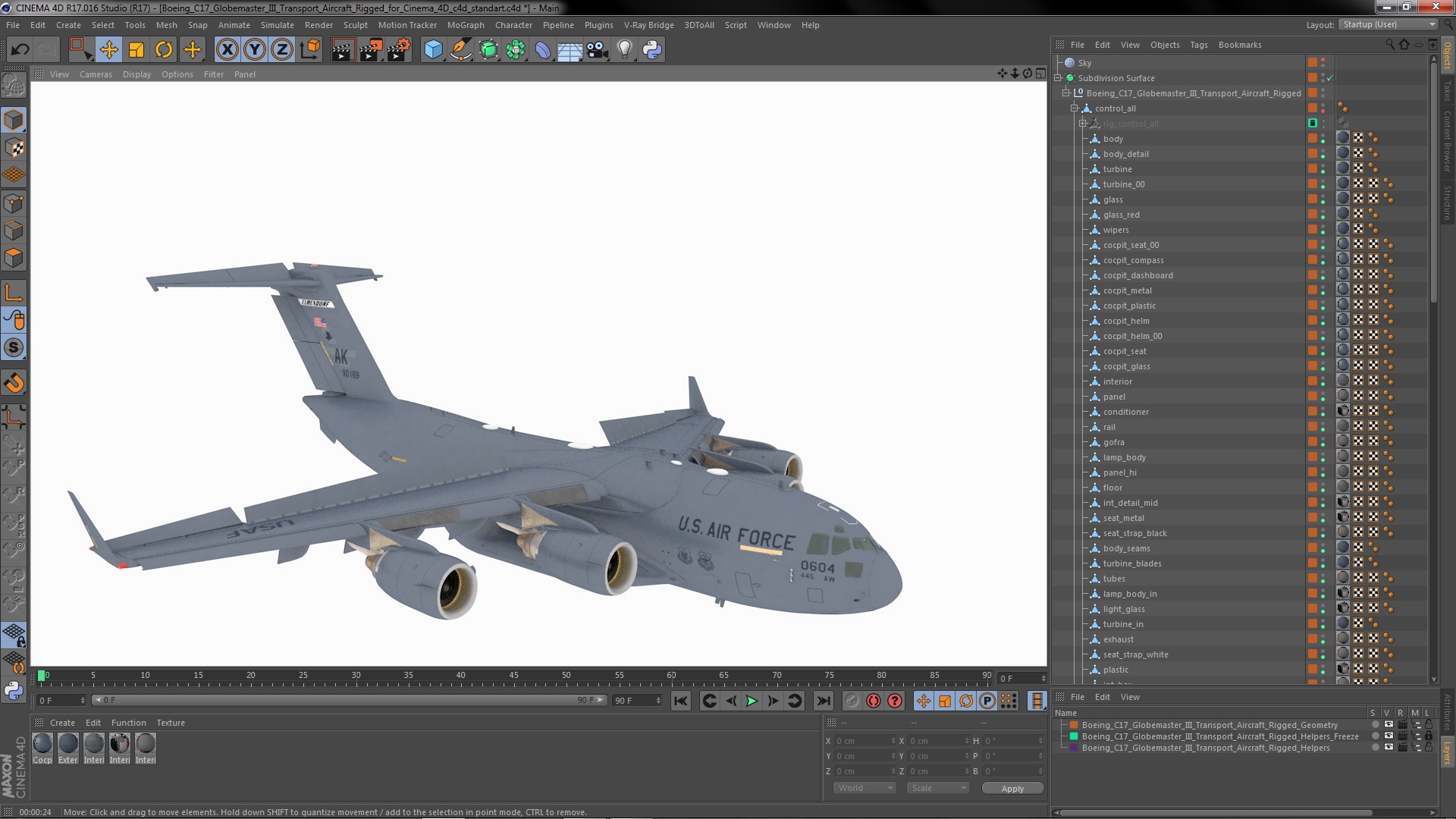
Task: Collapse the Subdivision Surface tree node
Action: pos(1058,78)
